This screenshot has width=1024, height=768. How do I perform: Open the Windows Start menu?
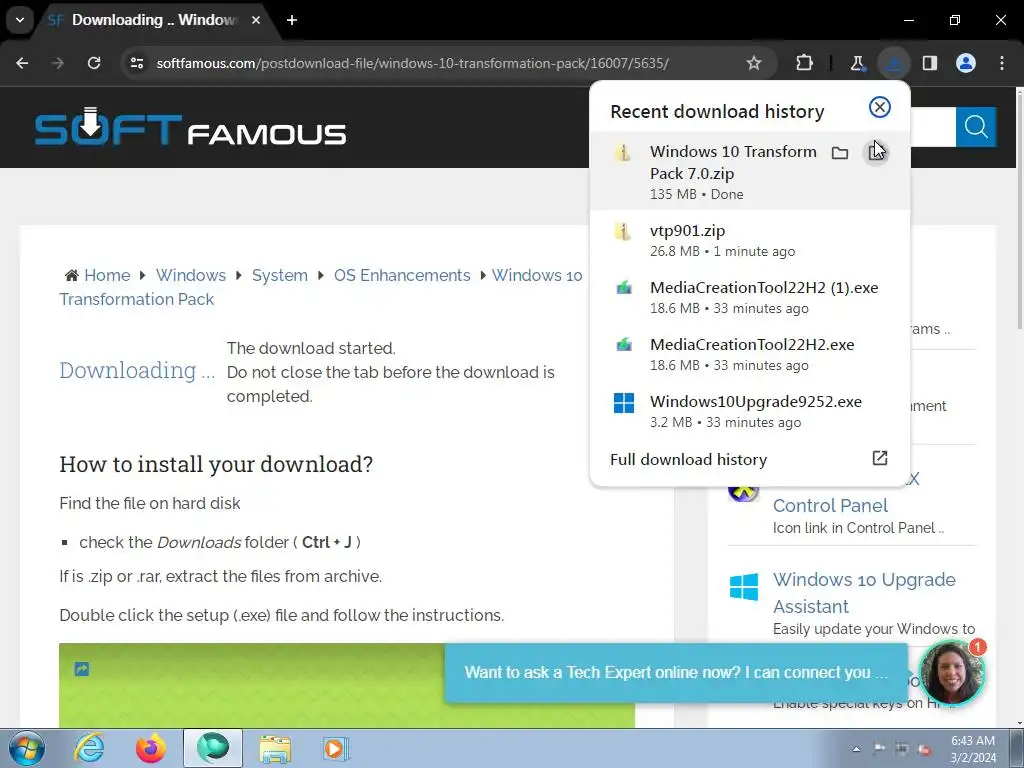[x=27, y=748]
